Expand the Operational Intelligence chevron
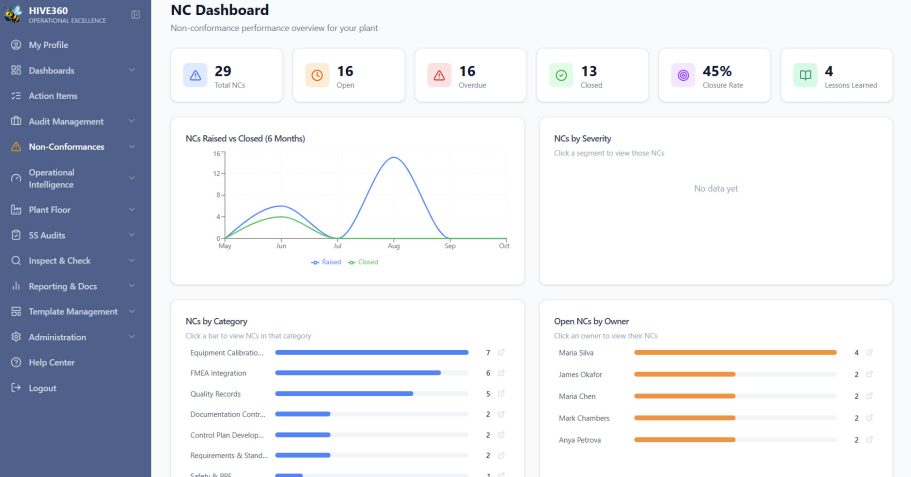The image size is (911, 477). pyautogui.click(x=132, y=178)
